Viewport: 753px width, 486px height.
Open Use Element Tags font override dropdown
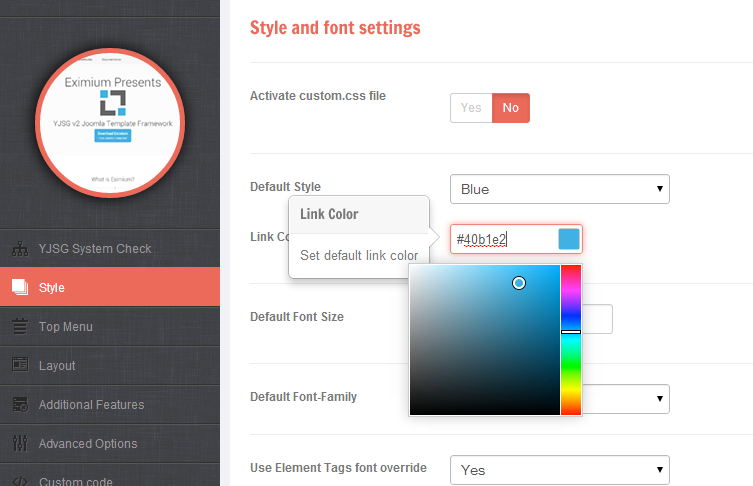click(x=559, y=470)
